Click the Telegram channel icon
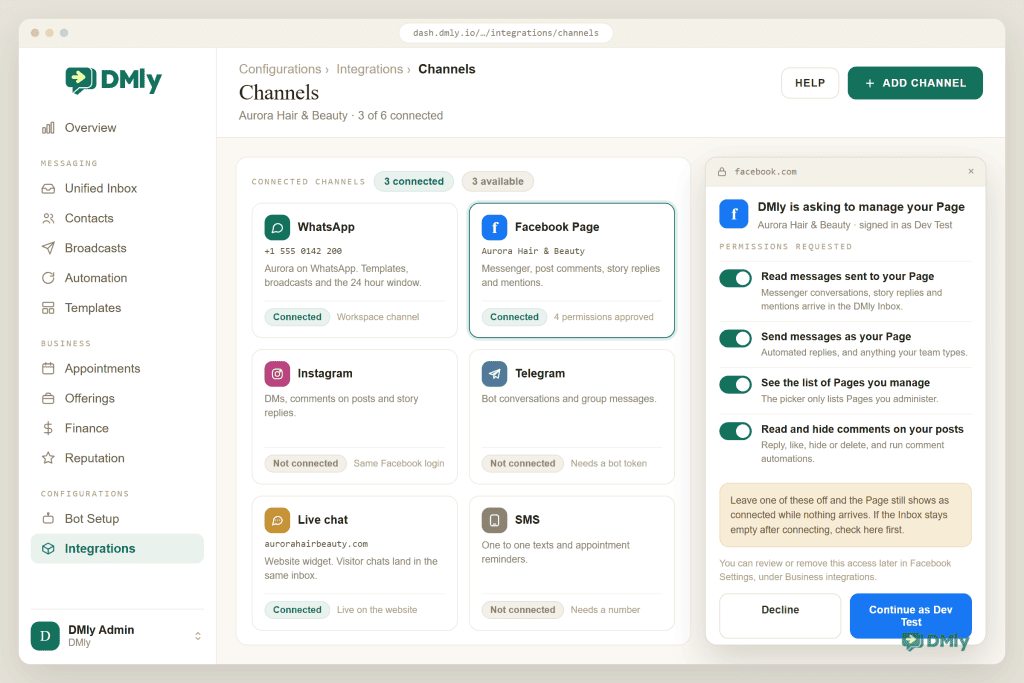The height and width of the screenshot is (683, 1024). pos(494,374)
